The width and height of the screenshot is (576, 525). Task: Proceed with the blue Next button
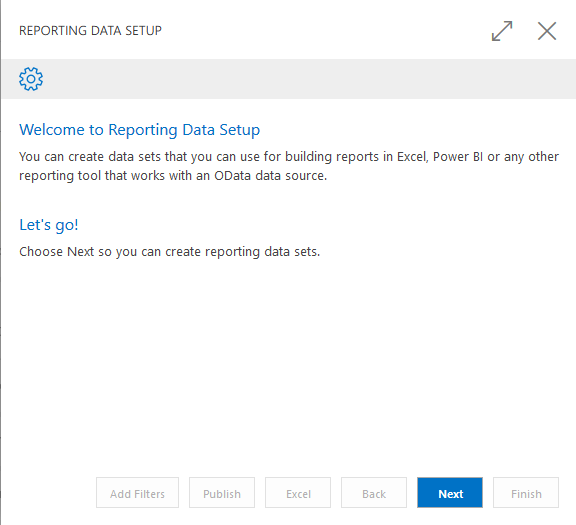click(450, 493)
